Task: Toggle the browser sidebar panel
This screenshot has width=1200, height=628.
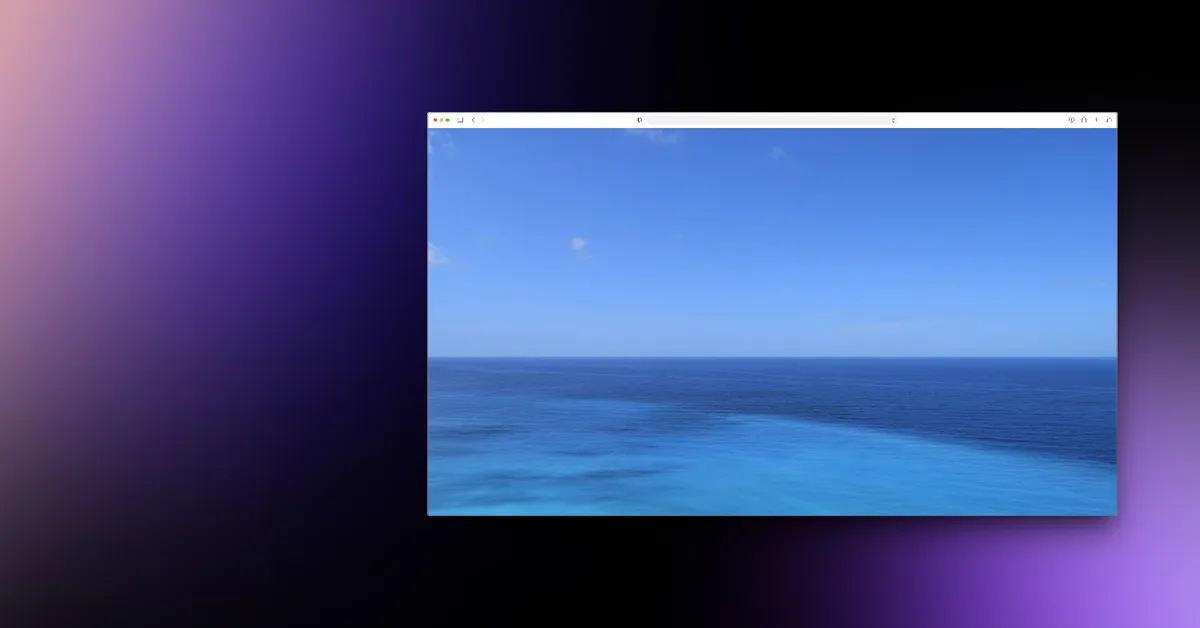Action: [460, 120]
